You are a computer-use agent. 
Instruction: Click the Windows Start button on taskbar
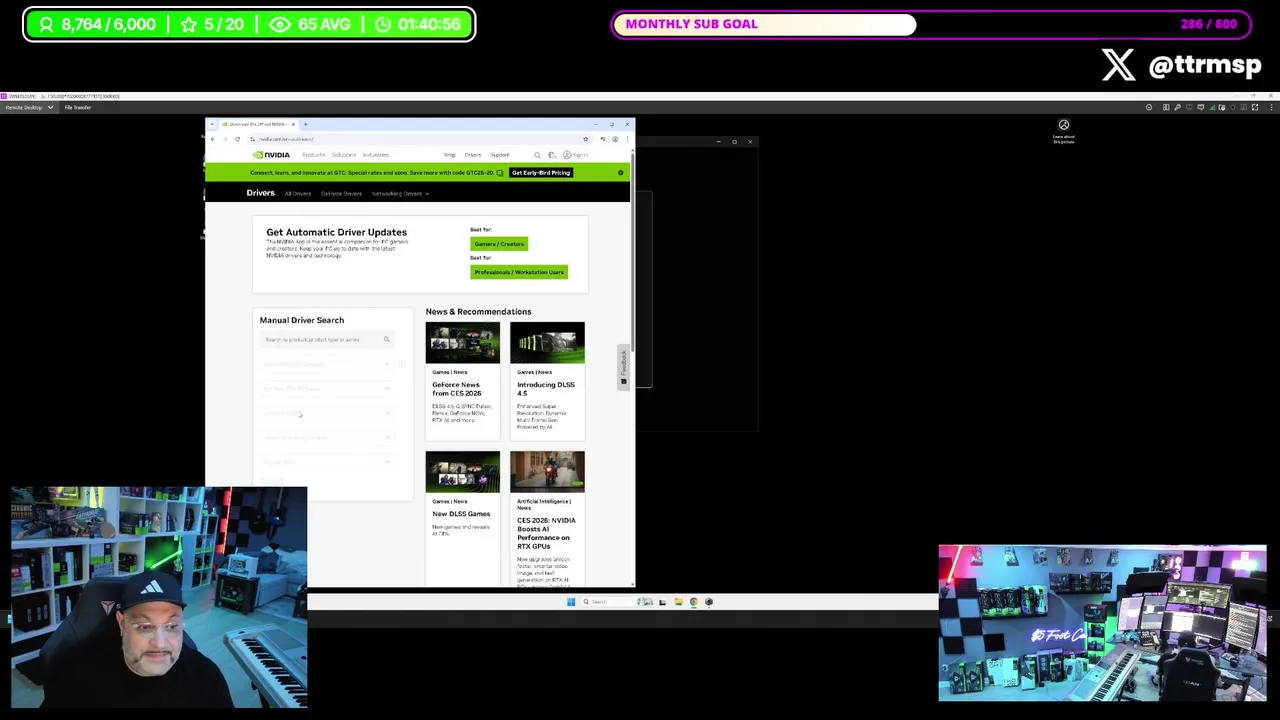(x=571, y=602)
